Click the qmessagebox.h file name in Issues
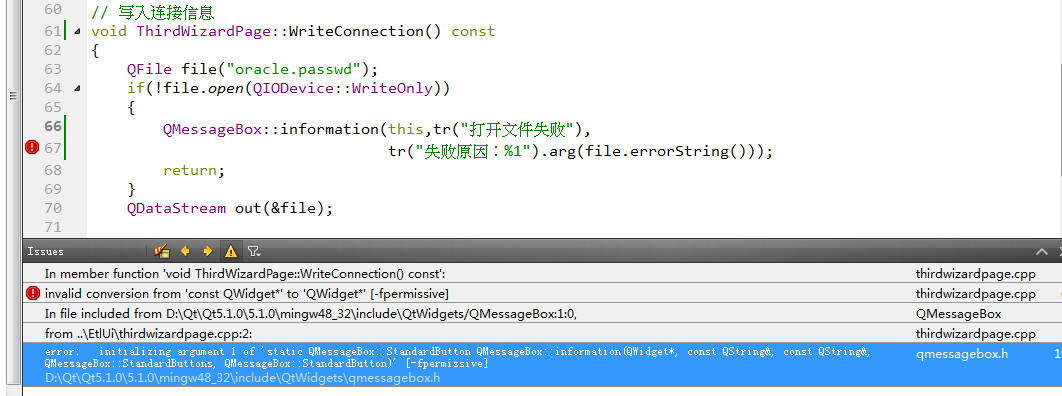1062x396 pixels. coord(962,353)
